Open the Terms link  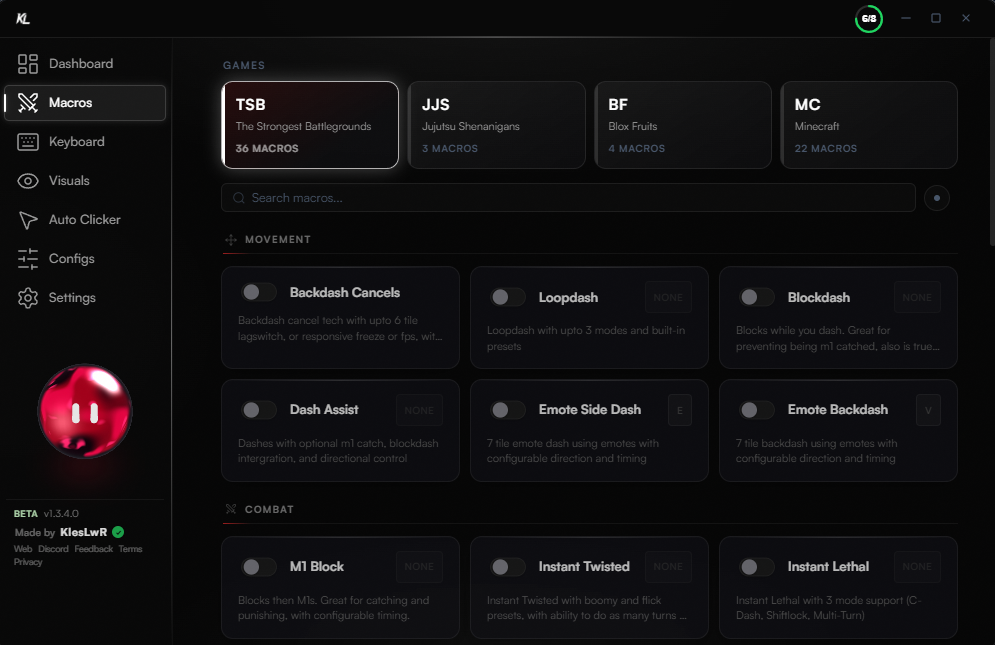coord(131,549)
